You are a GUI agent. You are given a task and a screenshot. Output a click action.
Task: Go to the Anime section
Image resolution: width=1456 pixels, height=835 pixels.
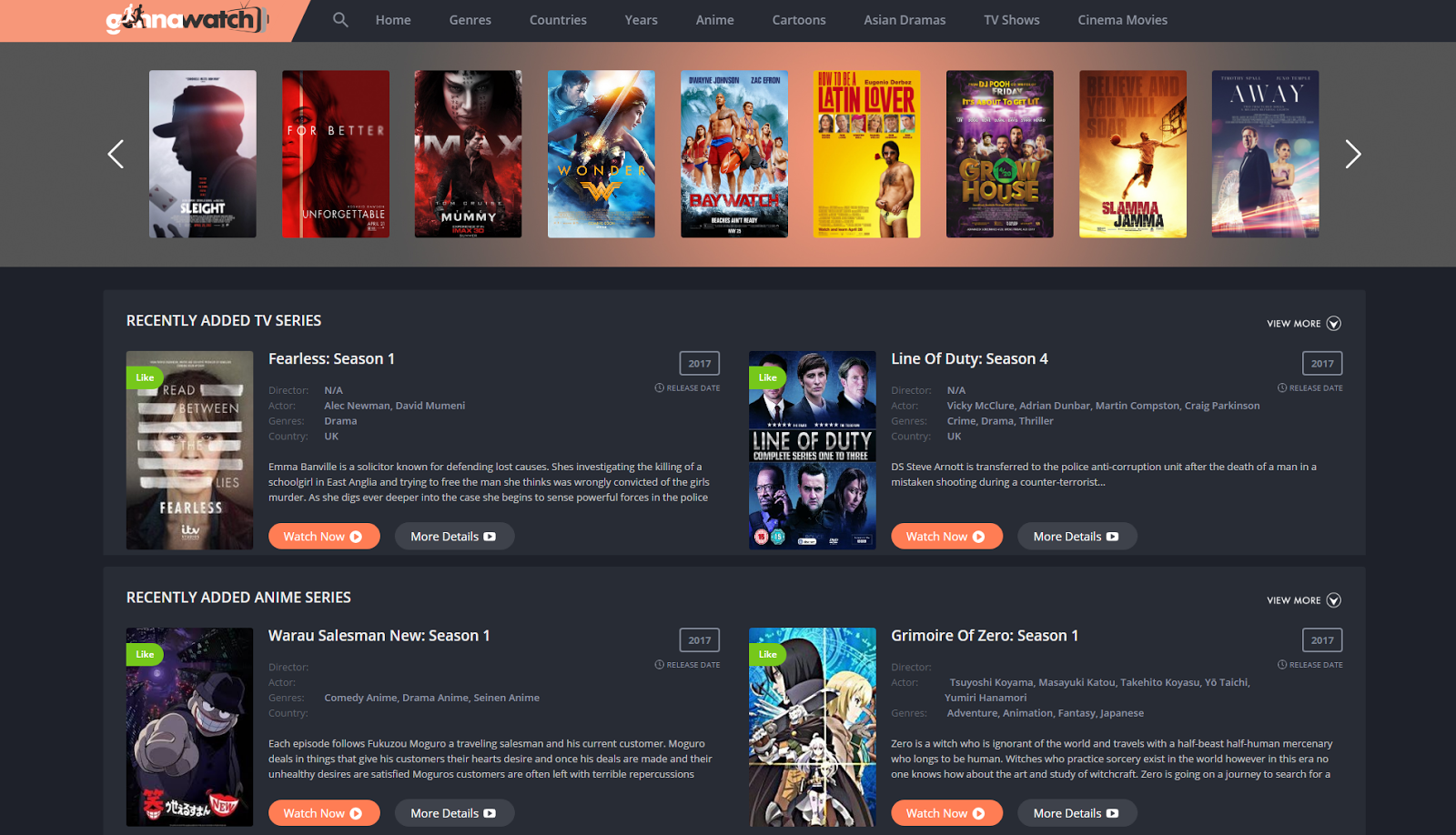(714, 20)
